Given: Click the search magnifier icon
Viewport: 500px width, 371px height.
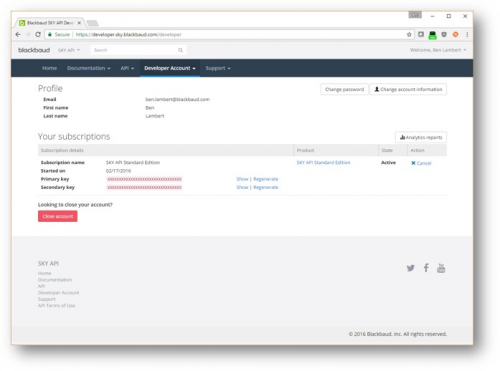Looking at the screenshot, I should point(180,50).
